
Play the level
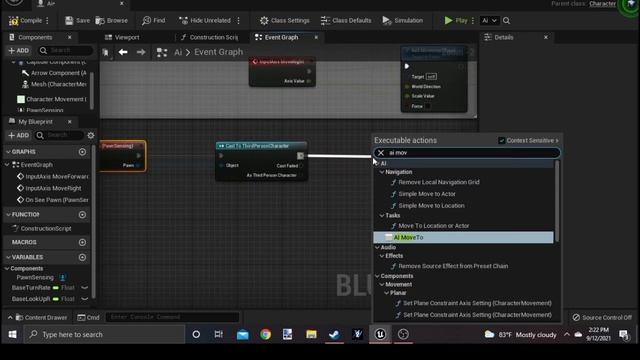tap(456, 20)
